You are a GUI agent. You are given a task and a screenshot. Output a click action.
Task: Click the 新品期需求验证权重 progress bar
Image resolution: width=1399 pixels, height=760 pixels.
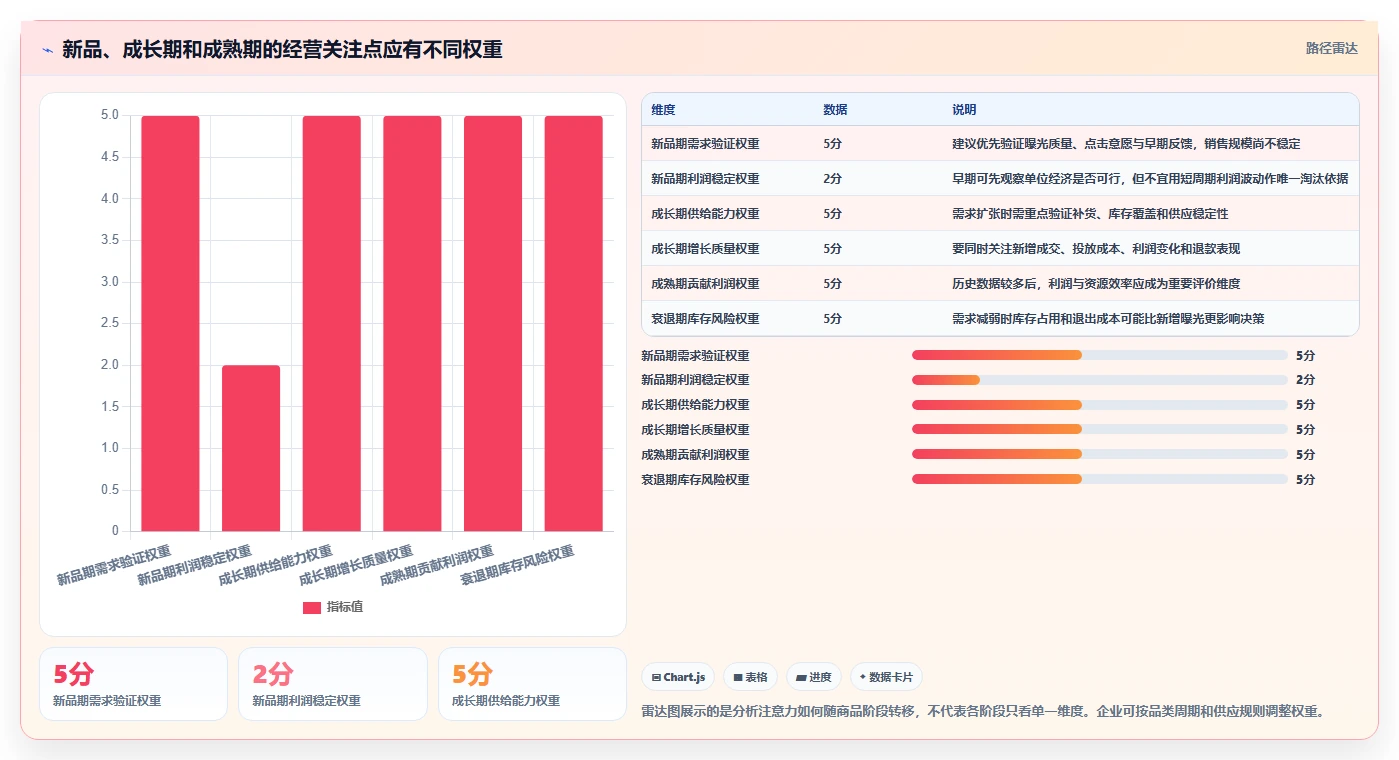click(x=1099, y=355)
